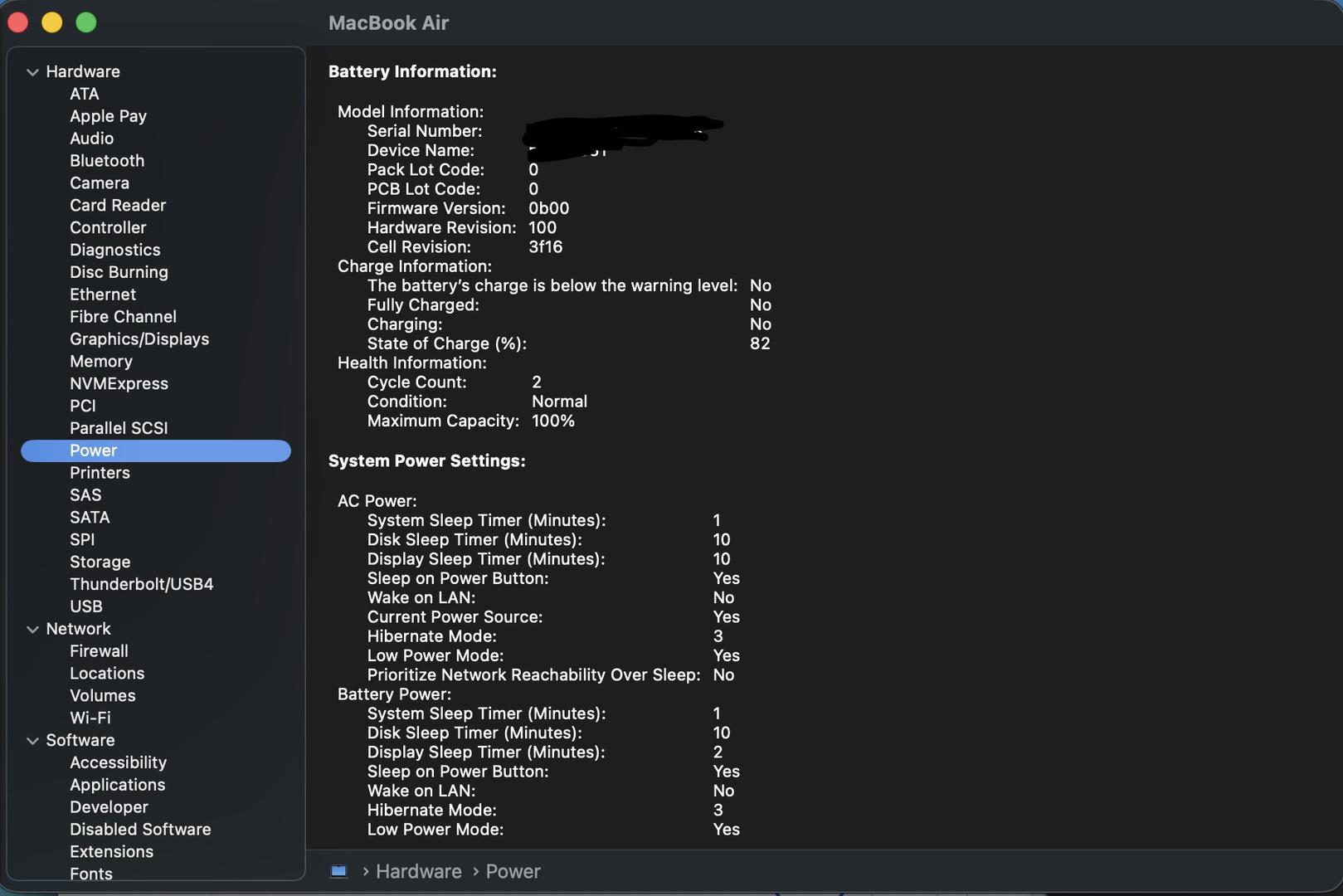Image resolution: width=1343 pixels, height=896 pixels.
Task: Click the green zoom window button
Action: pyautogui.click(x=86, y=22)
